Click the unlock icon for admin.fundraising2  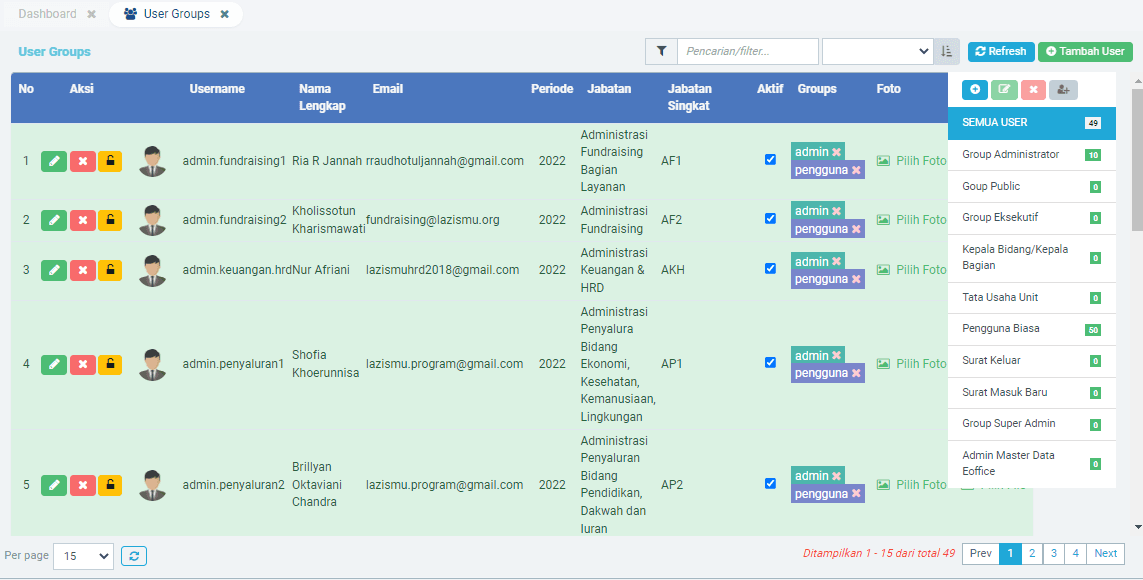tap(110, 220)
